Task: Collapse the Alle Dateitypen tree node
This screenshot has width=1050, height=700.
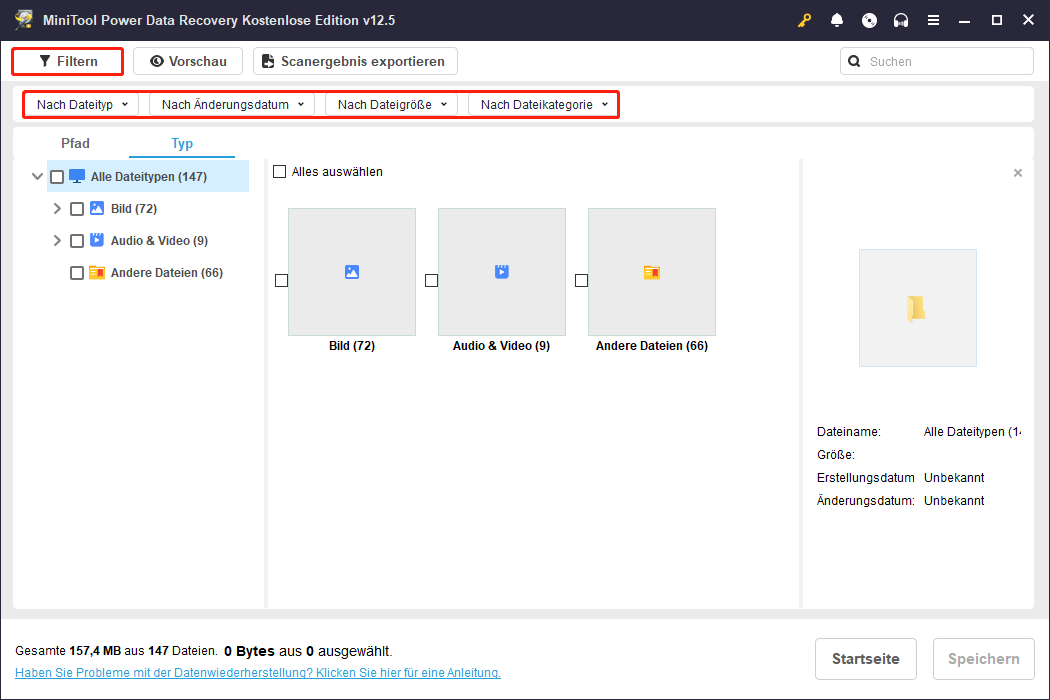Action: click(x=37, y=177)
